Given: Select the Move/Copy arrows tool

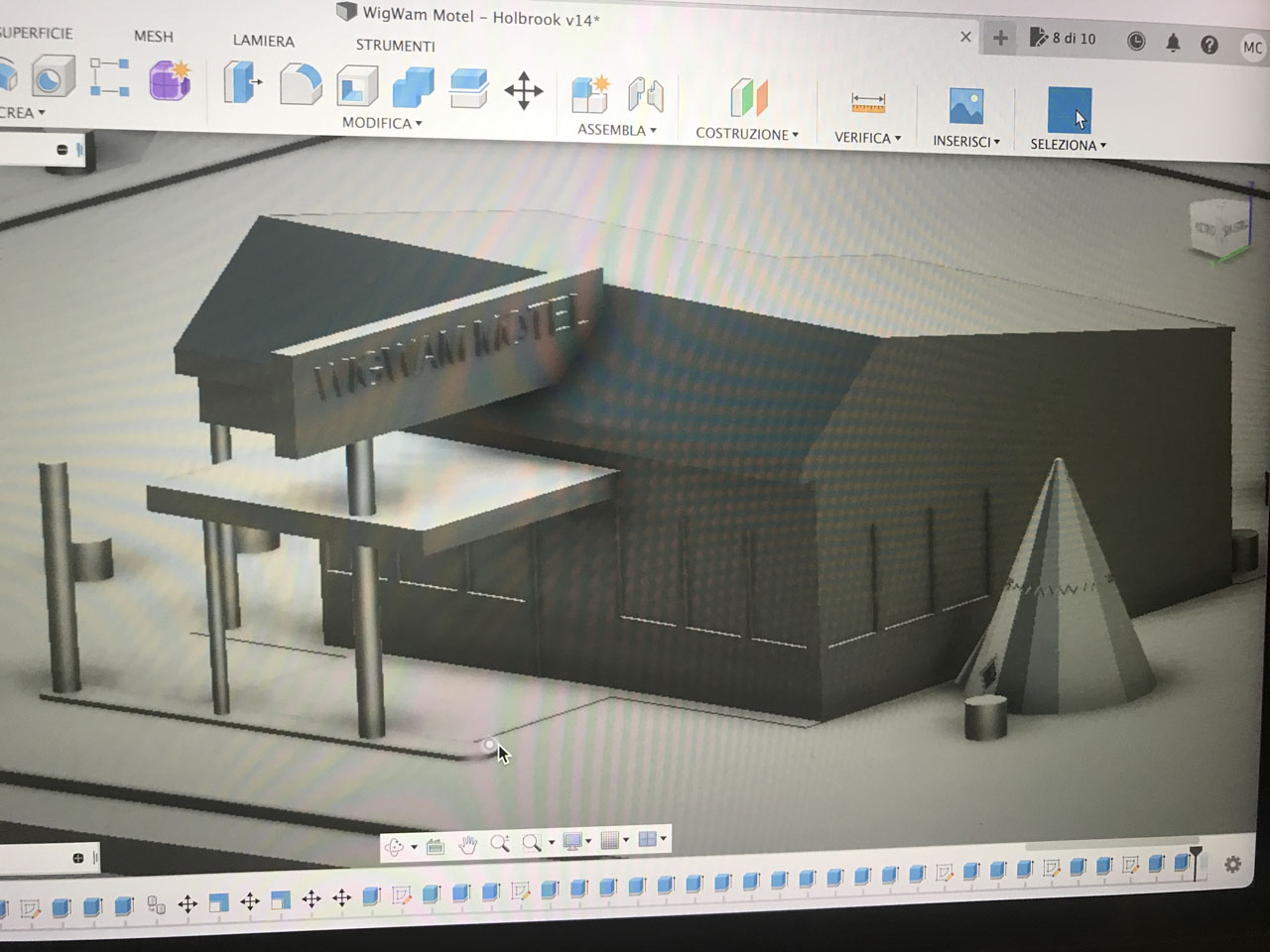Looking at the screenshot, I should tap(524, 90).
